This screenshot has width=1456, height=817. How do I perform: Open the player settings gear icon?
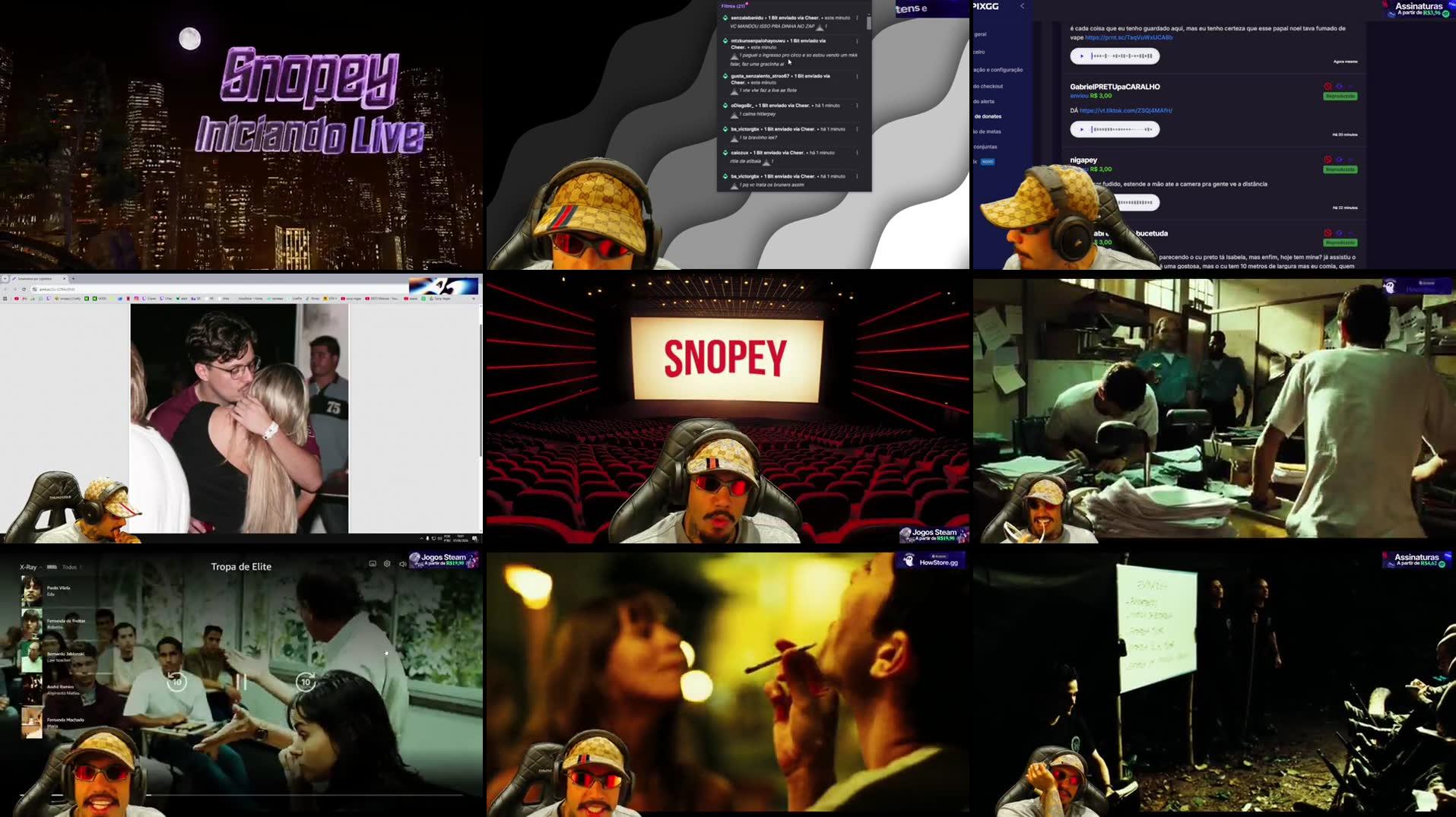[x=387, y=564]
